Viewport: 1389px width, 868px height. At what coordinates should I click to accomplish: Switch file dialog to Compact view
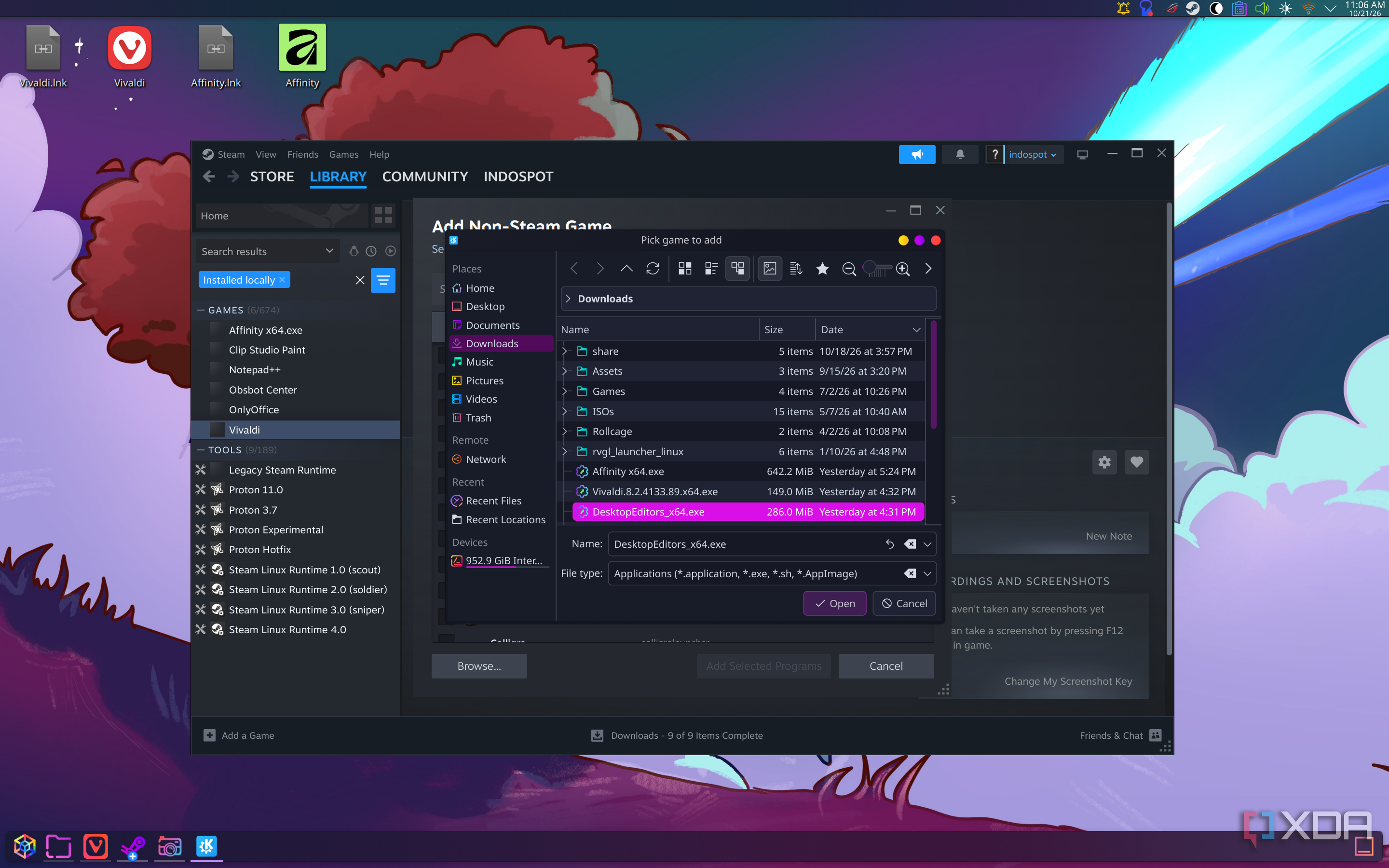click(711, 268)
